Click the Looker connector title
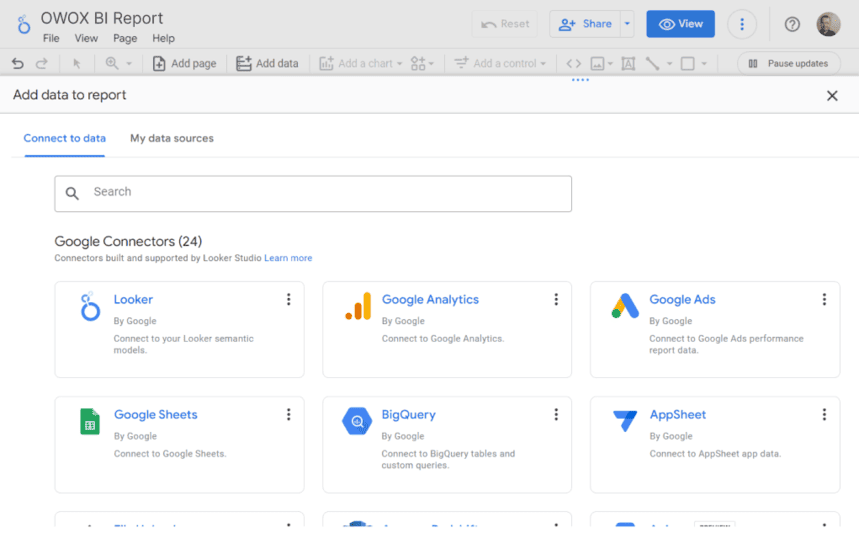Image resolution: width=859 pixels, height=533 pixels. (133, 300)
